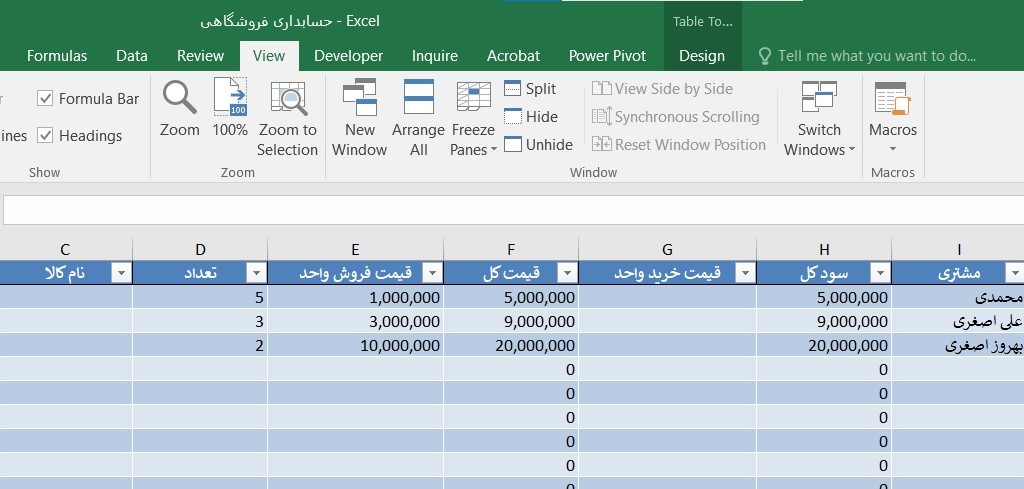Click Synchronous Scrolling option
This screenshot has height=489, width=1024.
pyautogui.click(x=675, y=117)
